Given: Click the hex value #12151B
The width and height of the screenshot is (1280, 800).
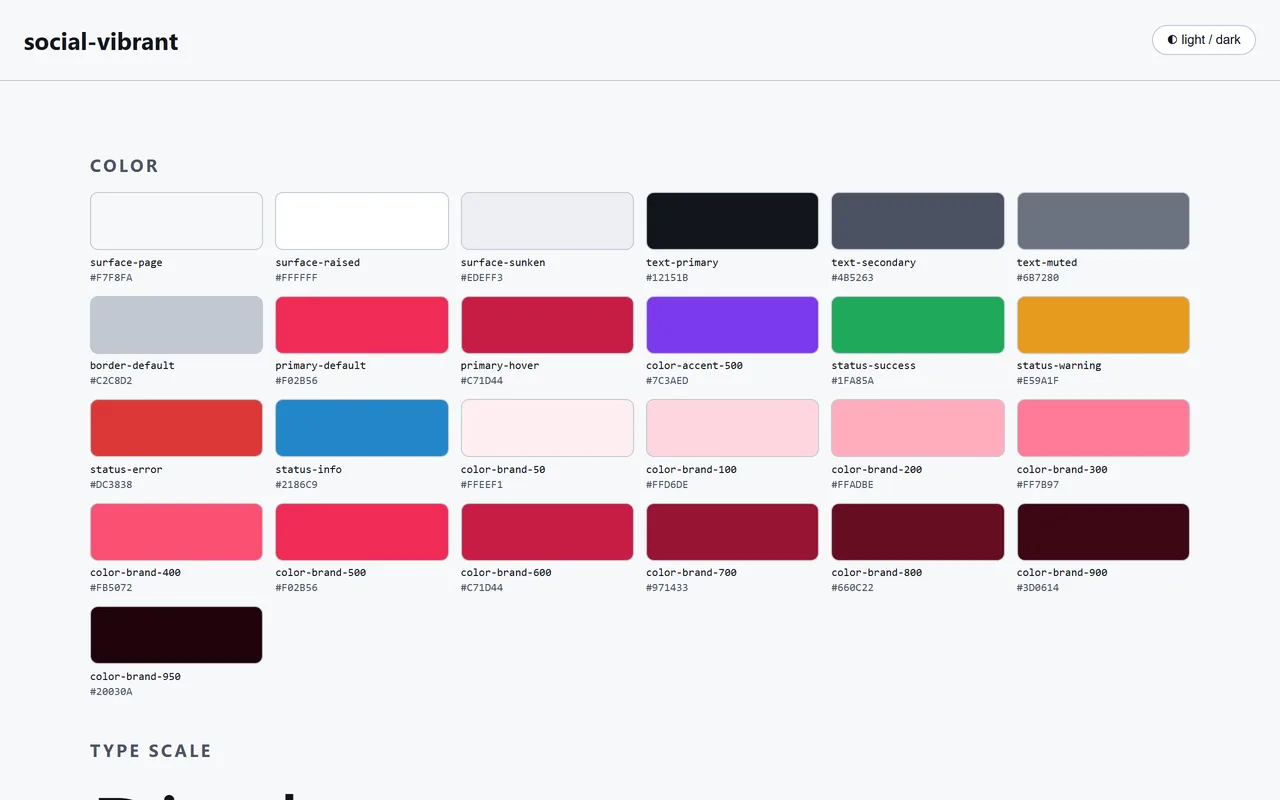Looking at the screenshot, I should pyautogui.click(x=667, y=278).
